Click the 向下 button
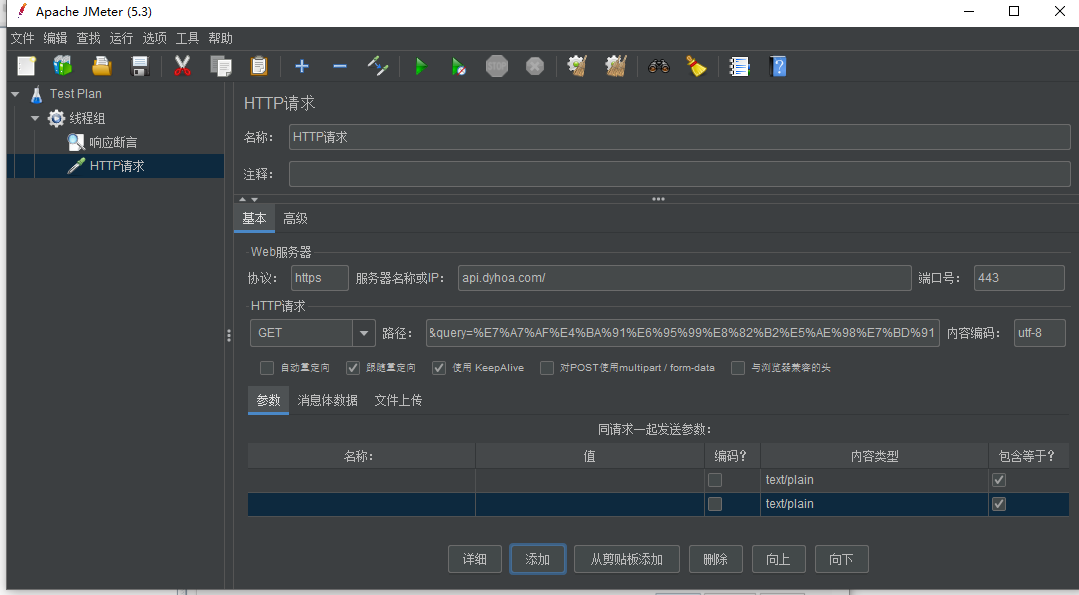The width and height of the screenshot is (1079, 595). point(842,559)
